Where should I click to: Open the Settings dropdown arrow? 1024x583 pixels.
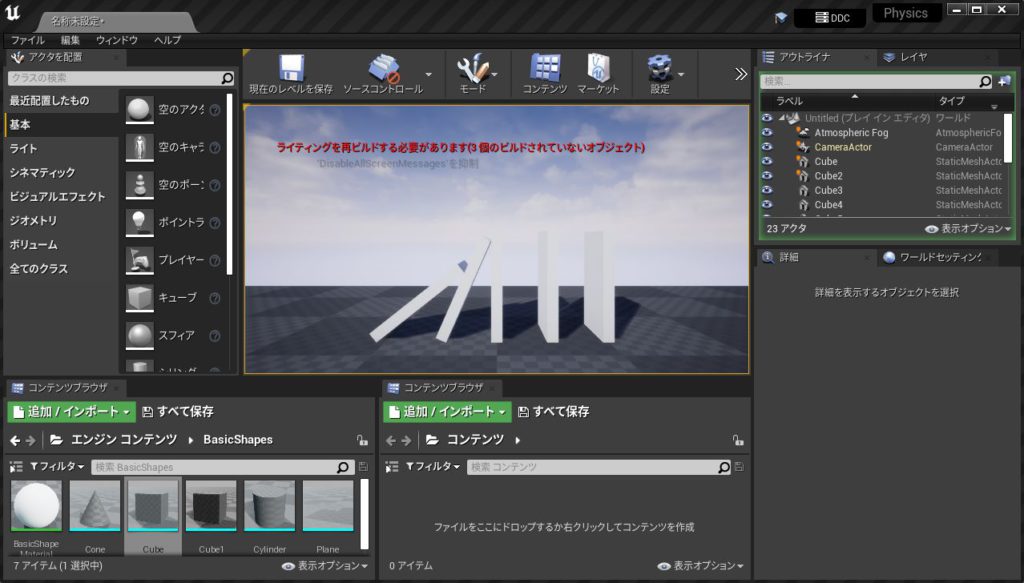pyautogui.click(x=681, y=74)
